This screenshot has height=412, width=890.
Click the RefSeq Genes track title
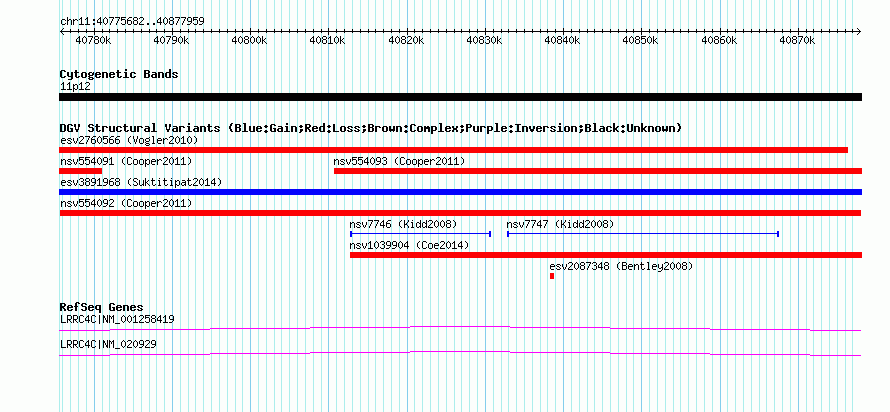(101, 308)
